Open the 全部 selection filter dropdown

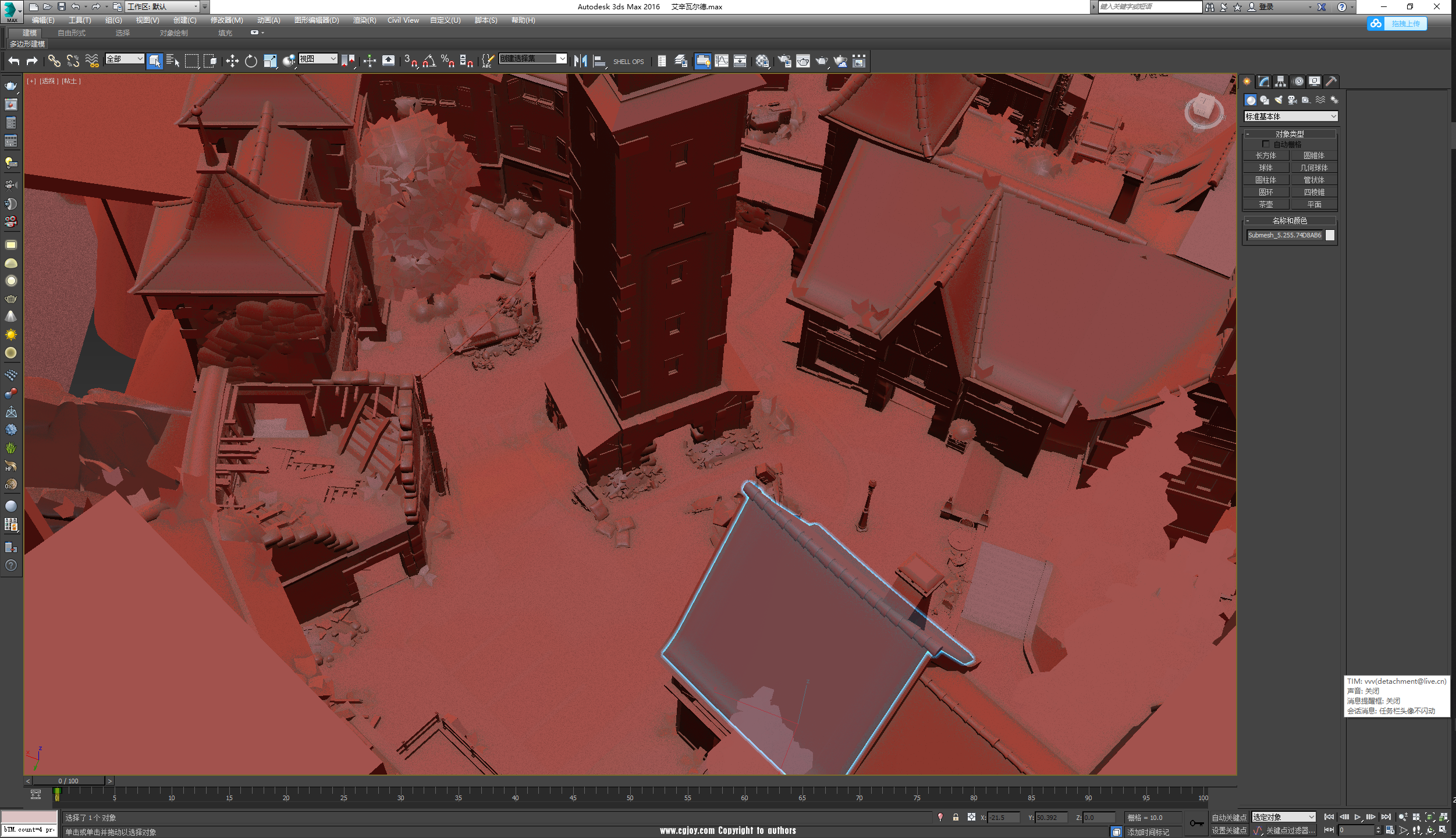[x=125, y=59]
